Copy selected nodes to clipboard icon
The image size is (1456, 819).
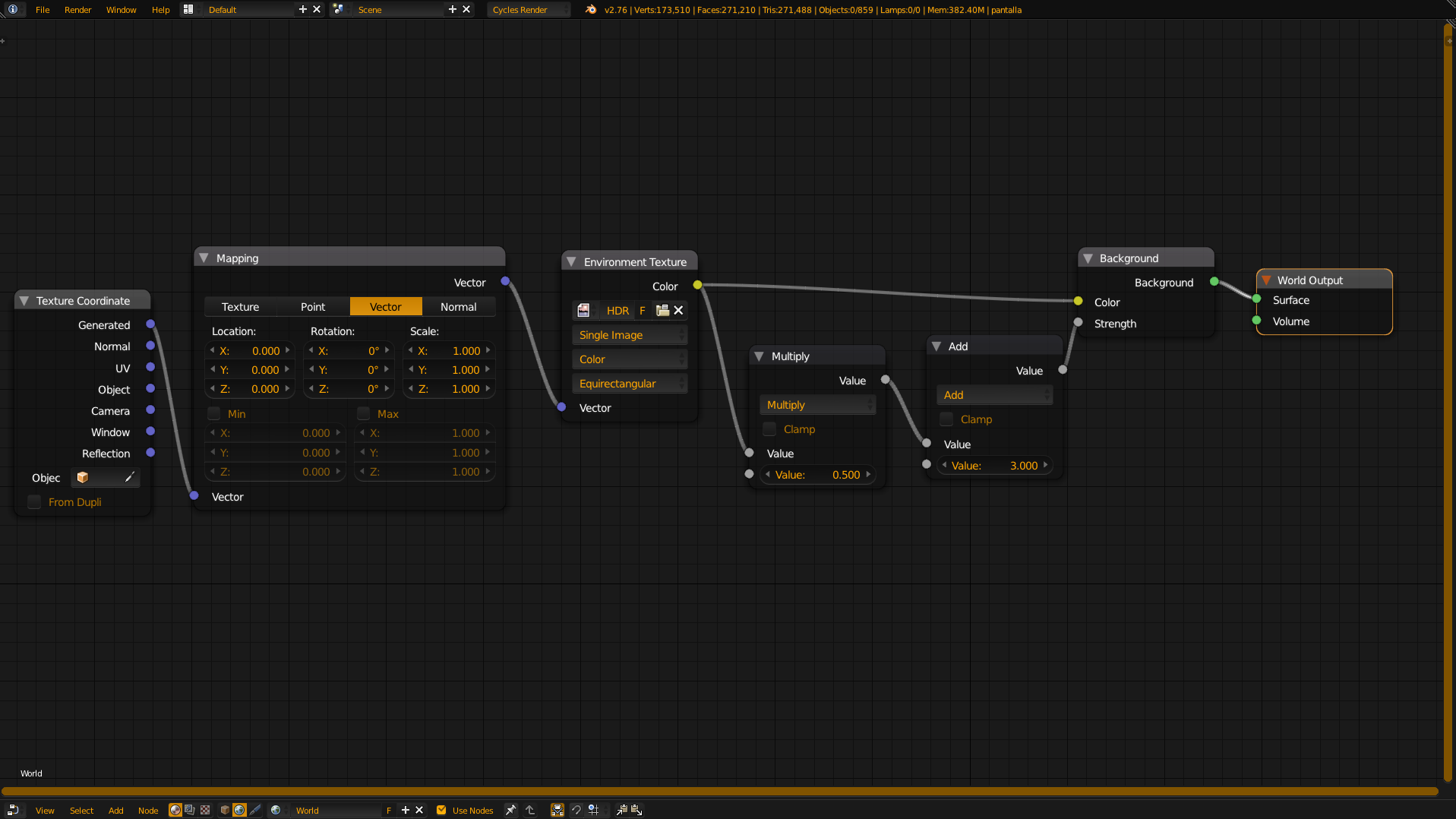pyautogui.click(x=622, y=810)
